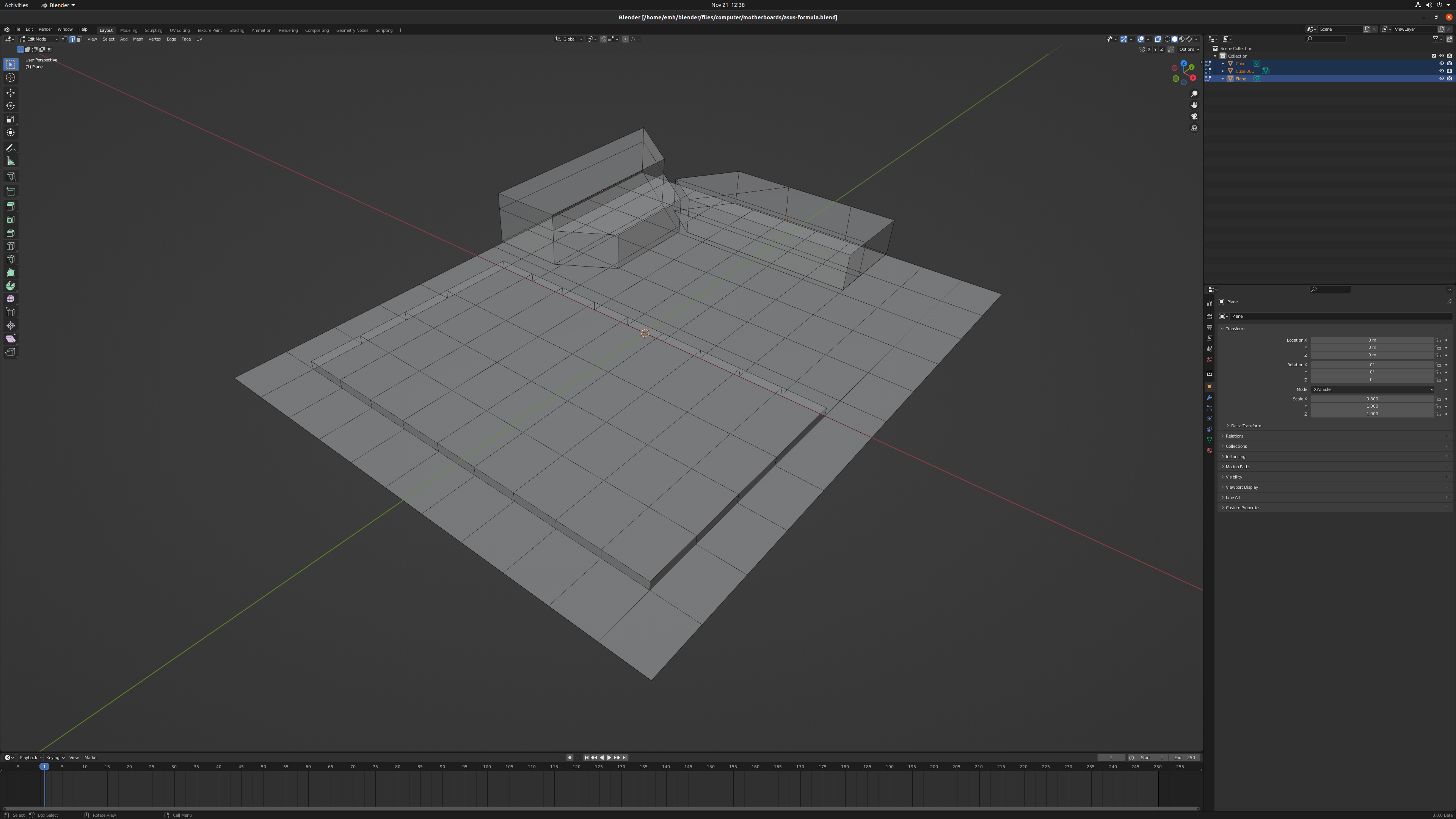The image size is (1456, 819).
Task: Click play animation button
Action: click(609, 758)
